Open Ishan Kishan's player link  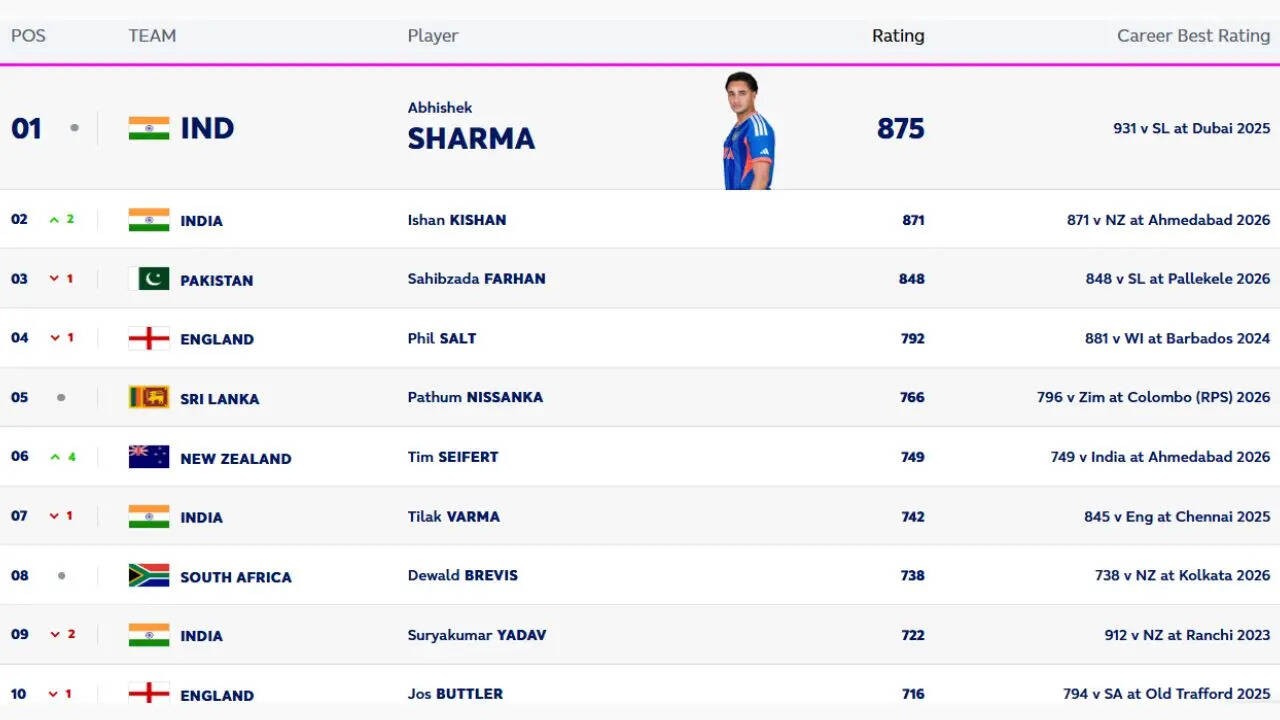pyautogui.click(x=457, y=220)
